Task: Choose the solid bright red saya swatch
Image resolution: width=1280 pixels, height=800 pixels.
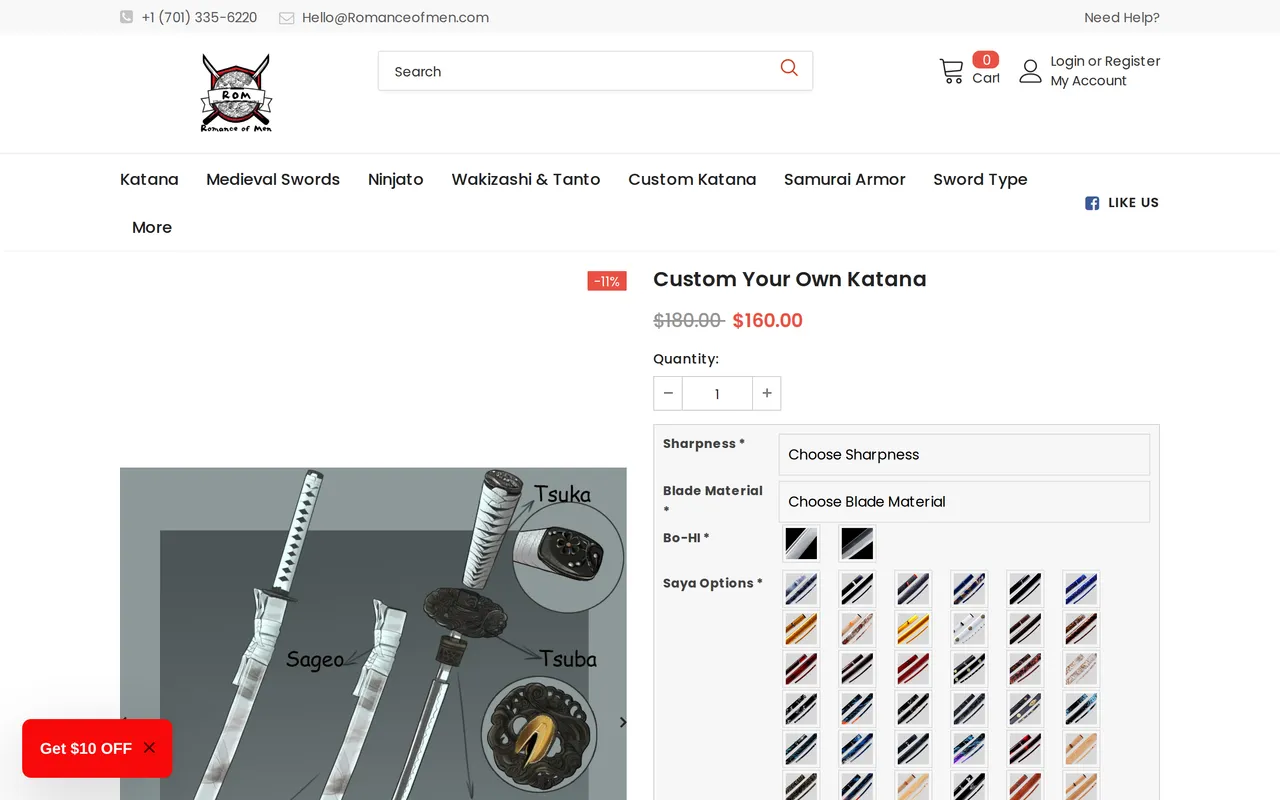Action: [x=913, y=669]
